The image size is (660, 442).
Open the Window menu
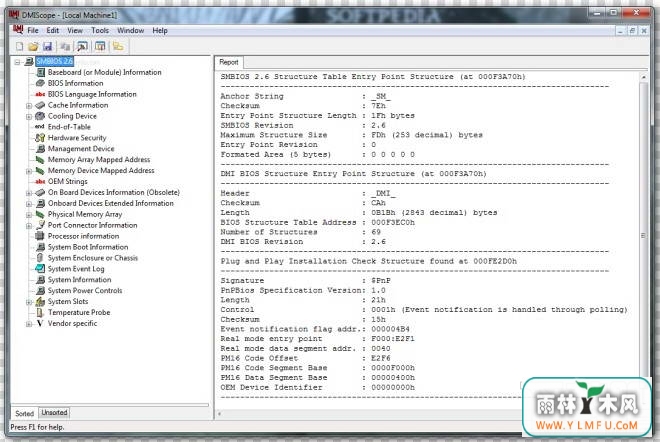[130, 30]
